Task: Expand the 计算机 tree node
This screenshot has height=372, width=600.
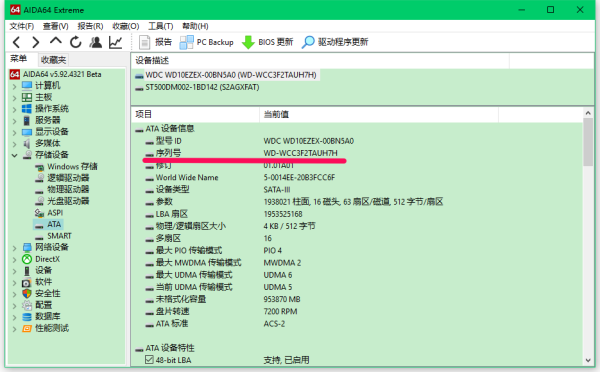Action: 15,86
